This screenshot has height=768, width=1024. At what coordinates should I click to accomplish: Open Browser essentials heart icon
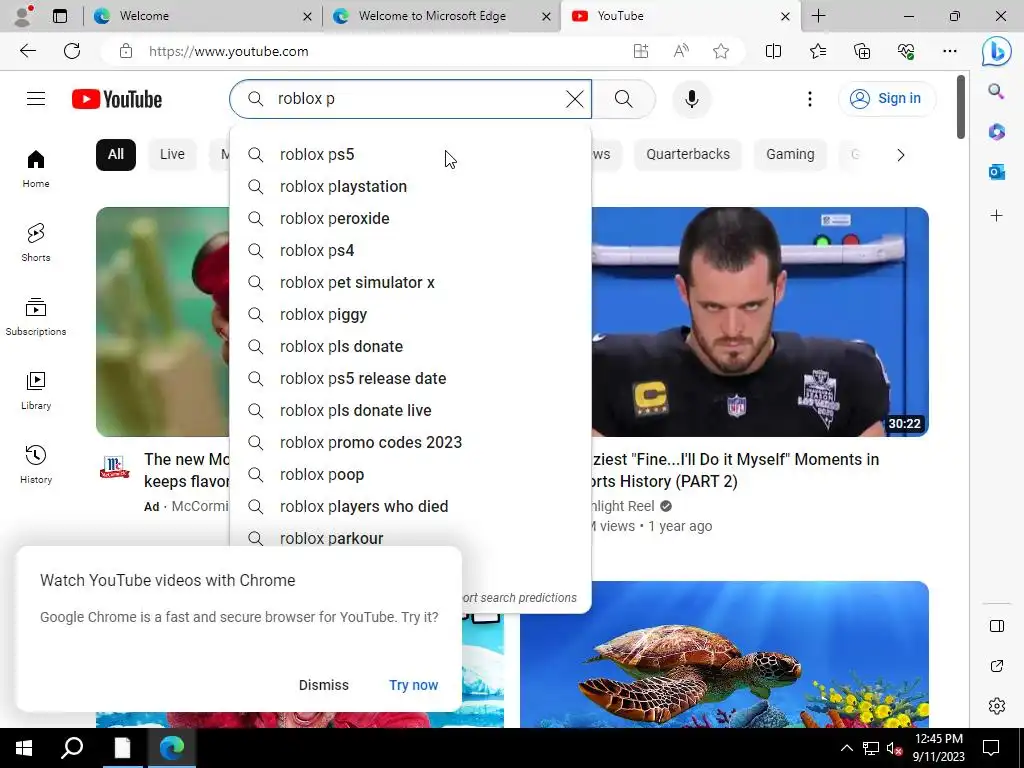[906, 51]
